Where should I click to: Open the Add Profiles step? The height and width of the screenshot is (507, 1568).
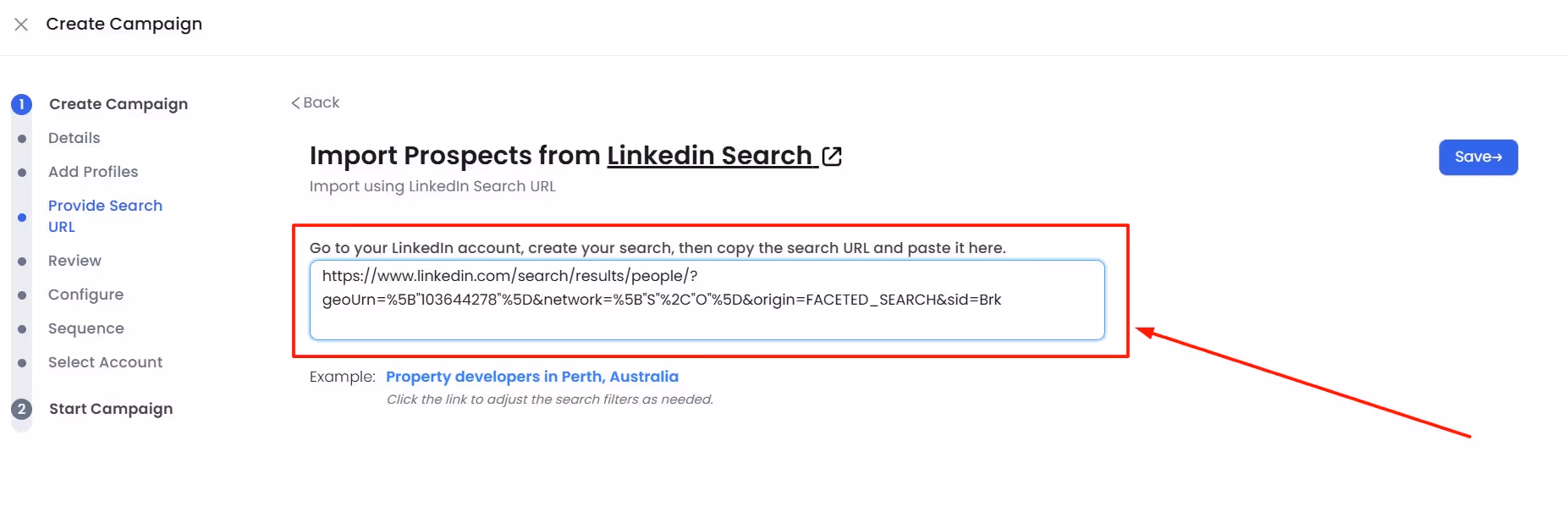[93, 172]
